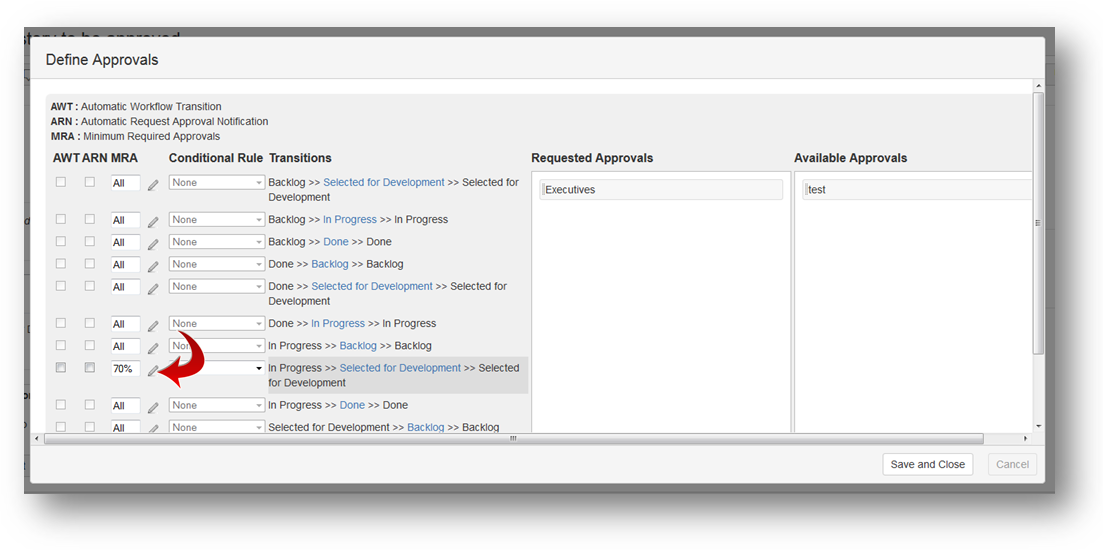The height and width of the screenshot is (550, 1103).
Task: Select Executives in Requested Approvals list
Action: pyautogui.click(x=660, y=189)
